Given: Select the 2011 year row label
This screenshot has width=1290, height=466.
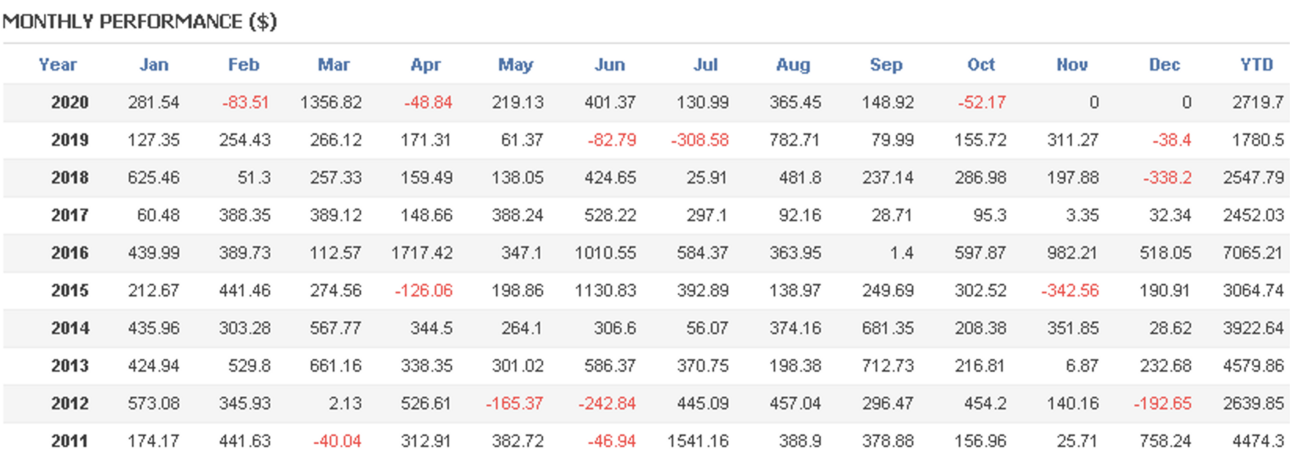Looking at the screenshot, I should [x=70, y=441].
